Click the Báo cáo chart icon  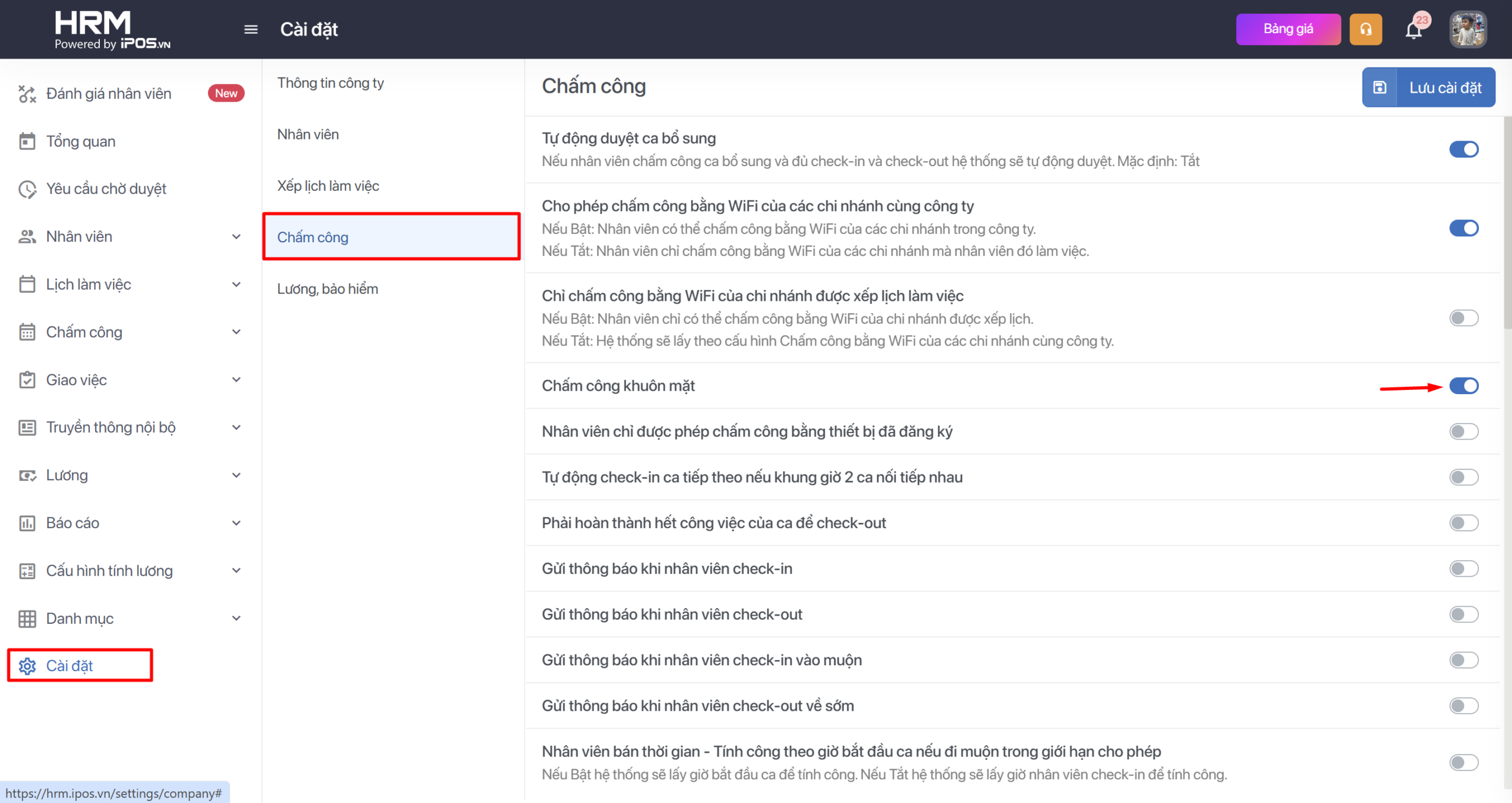[27, 523]
